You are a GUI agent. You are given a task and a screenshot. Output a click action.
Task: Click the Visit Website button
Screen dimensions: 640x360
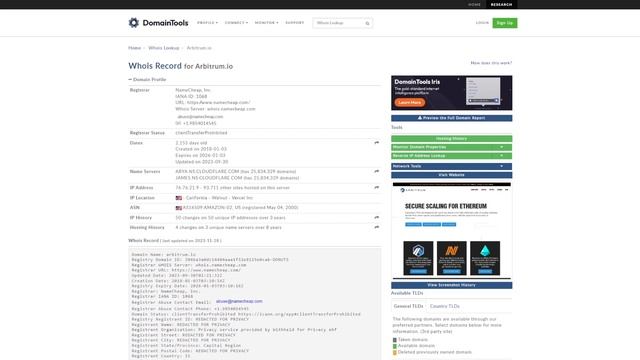451,175
